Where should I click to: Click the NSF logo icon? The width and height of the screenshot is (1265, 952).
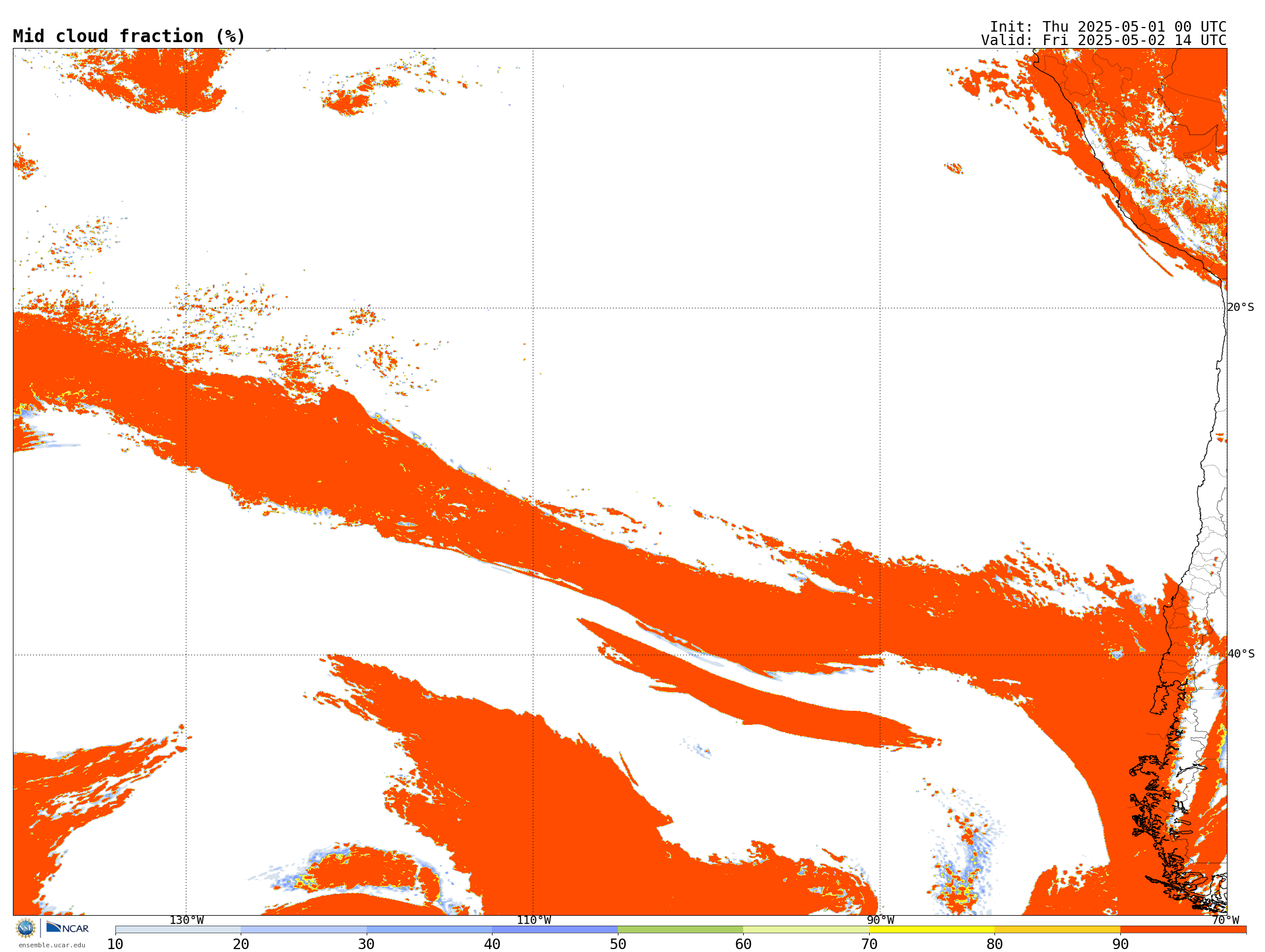pyautogui.click(x=26, y=928)
